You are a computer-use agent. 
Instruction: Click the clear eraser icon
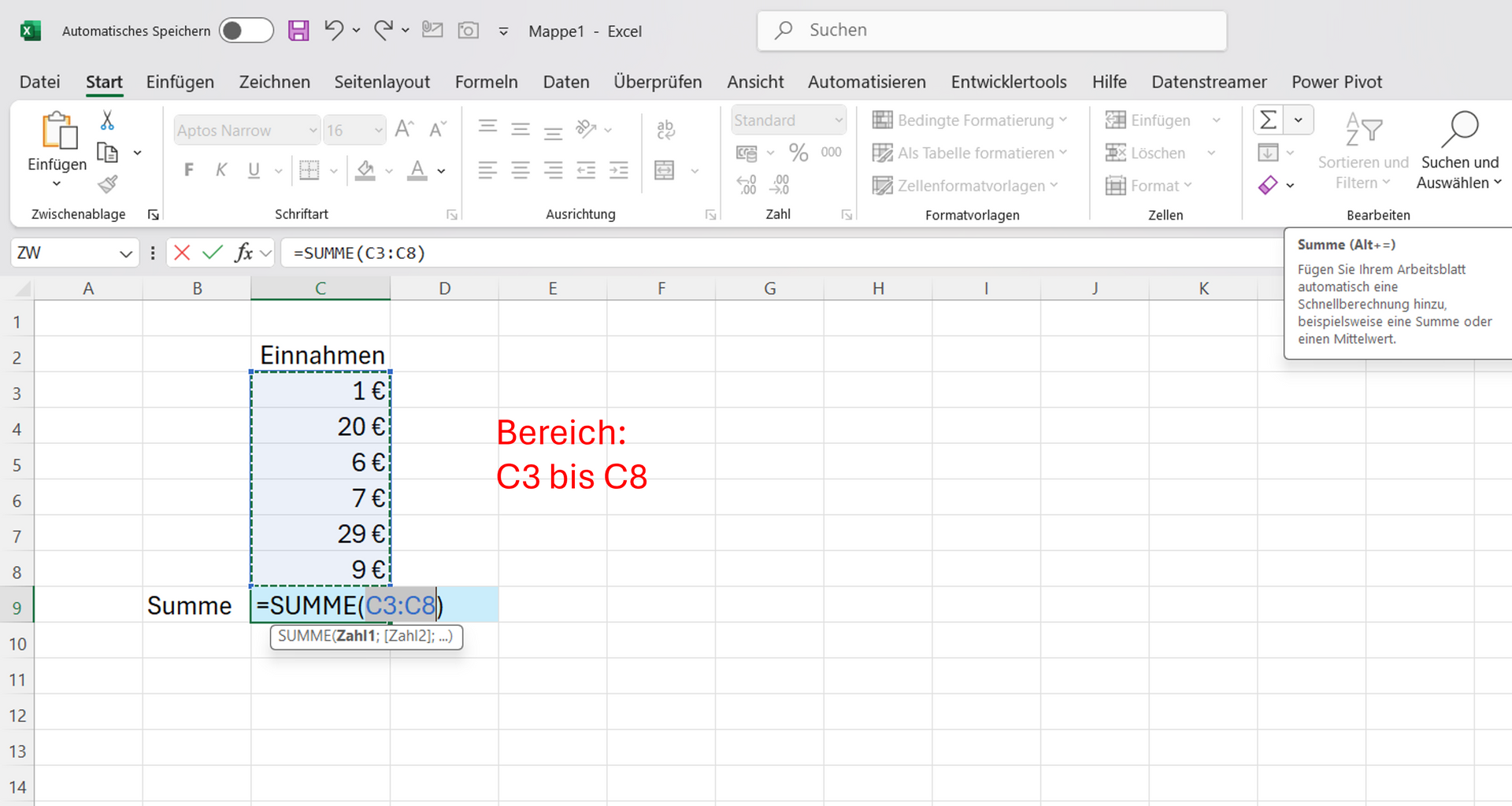coord(1268,185)
